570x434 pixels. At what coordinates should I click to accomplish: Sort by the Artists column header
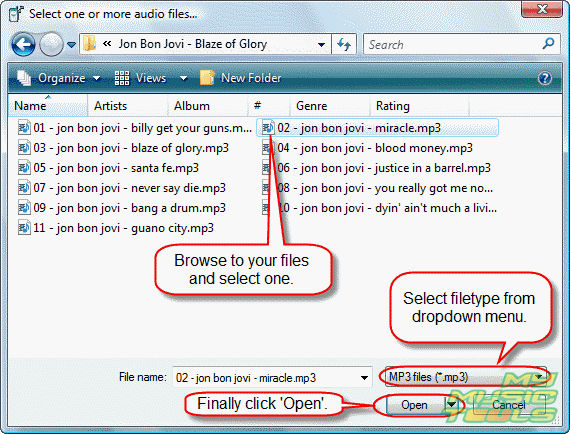pos(128,106)
